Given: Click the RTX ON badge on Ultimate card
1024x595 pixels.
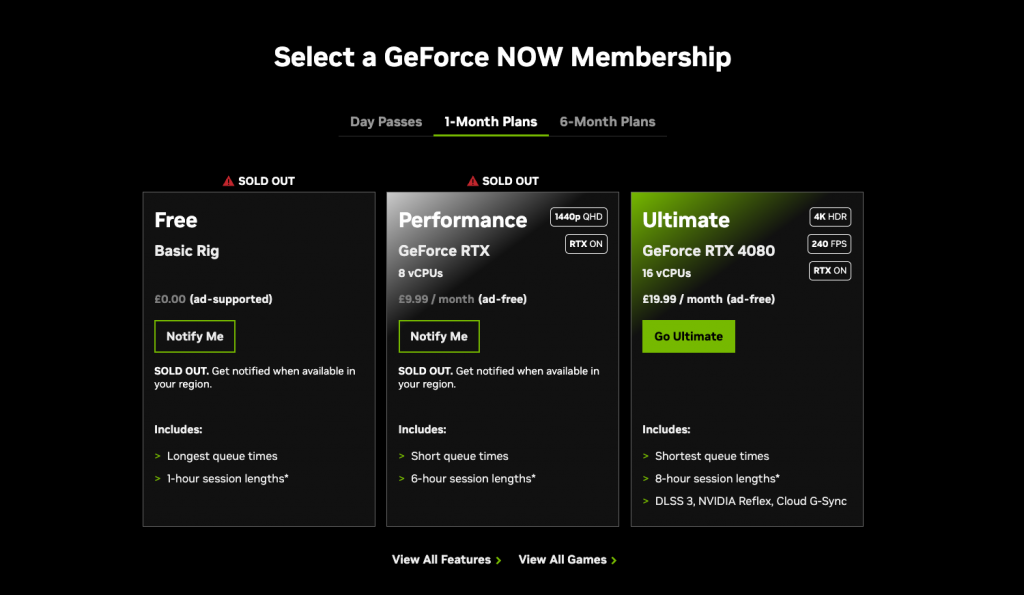Looking at the screenshot, I should point(829,270).
